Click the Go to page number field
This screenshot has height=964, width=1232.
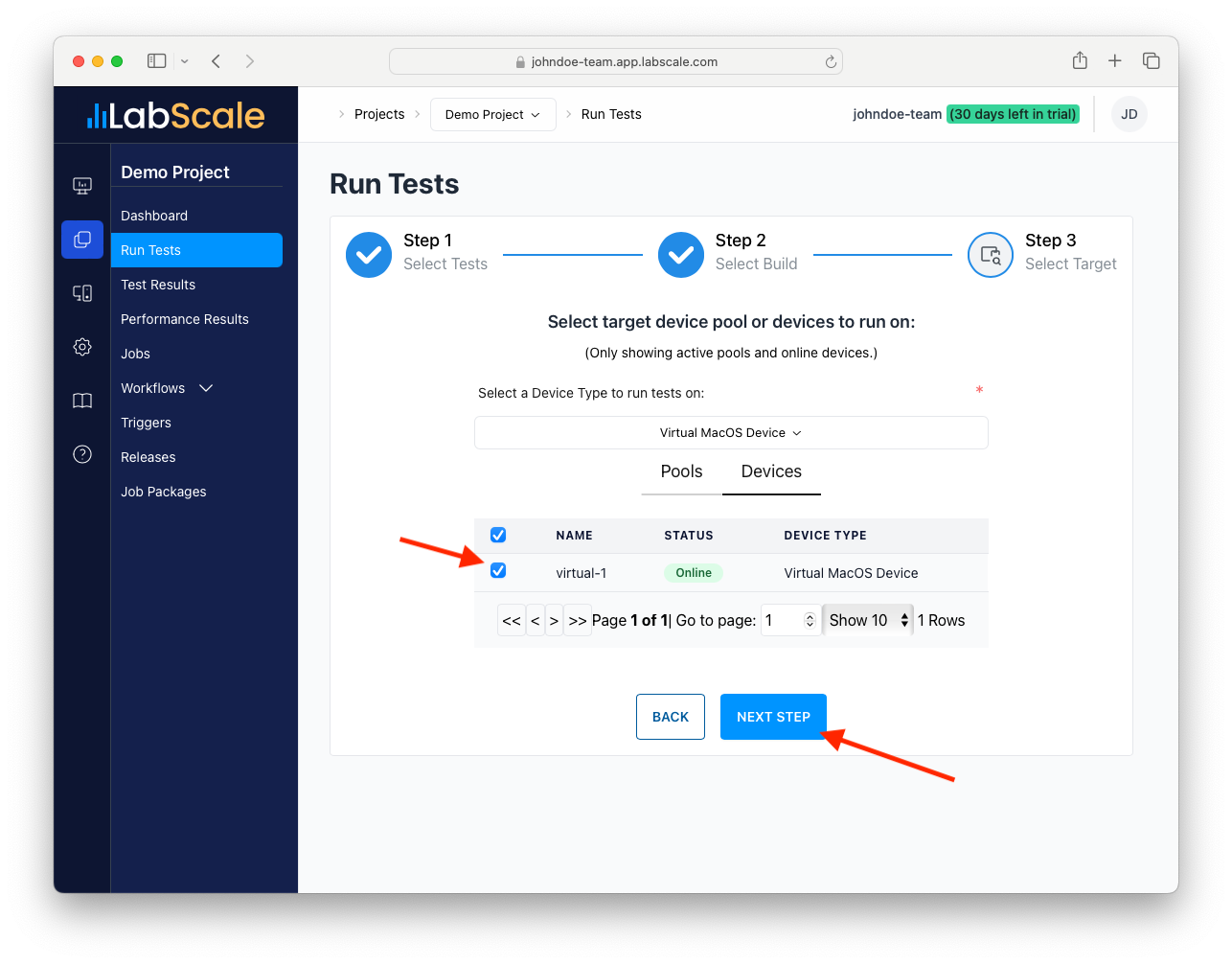tap(790, 621)
